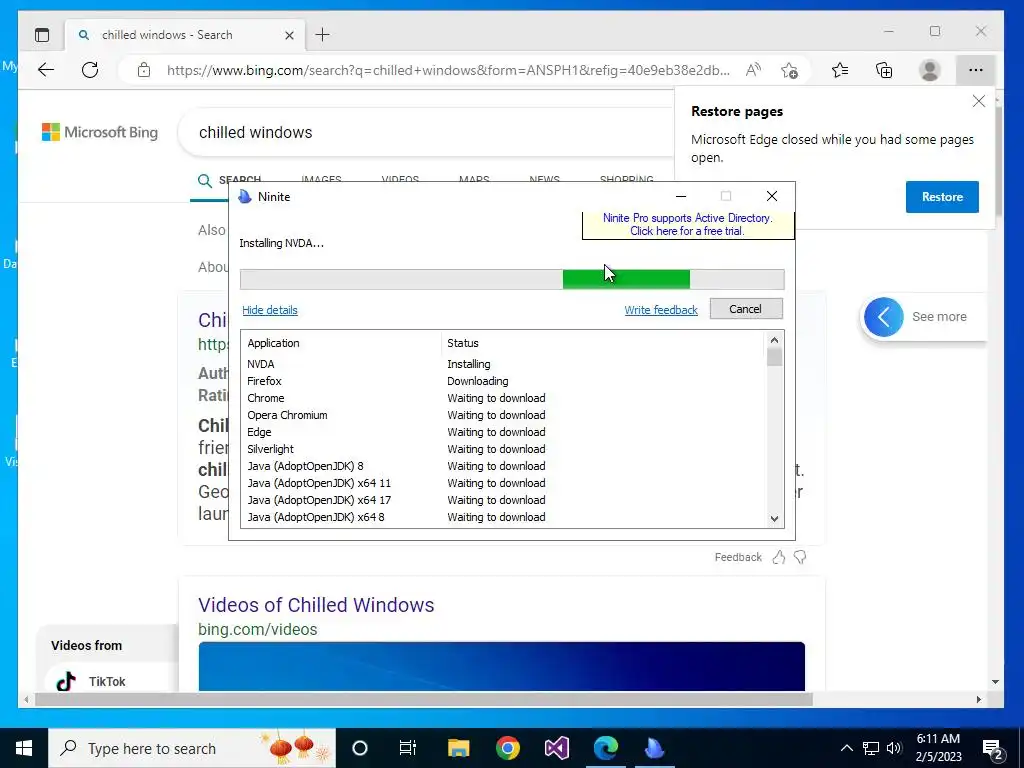Switch to Edge on taskbar
The width and height of the screenshot is (1024, 768).
pos(605,748)
